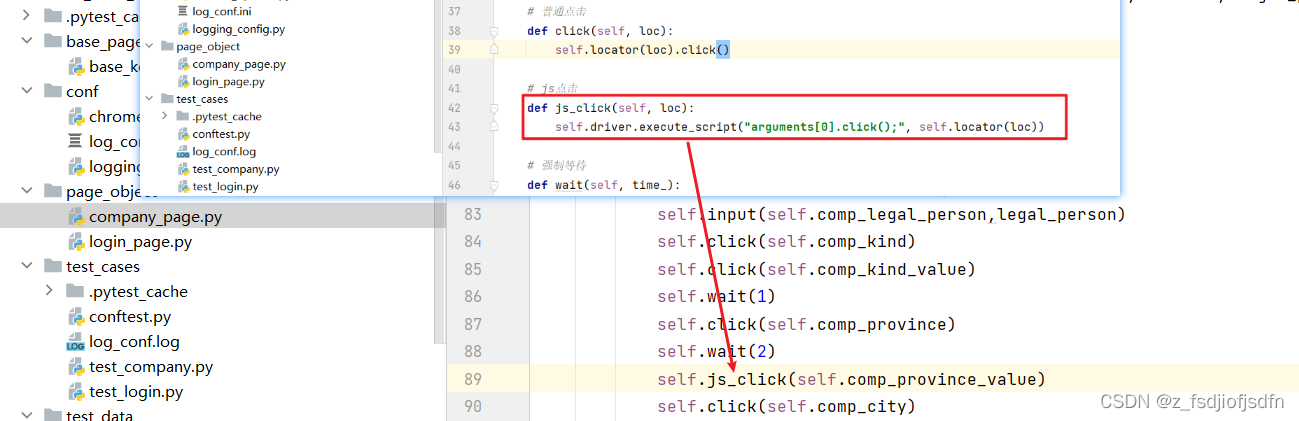Collapse the base_page folder arrow
Viewport: 1299px width, 421px height.
pyautogui.click(x=25, y=42)
